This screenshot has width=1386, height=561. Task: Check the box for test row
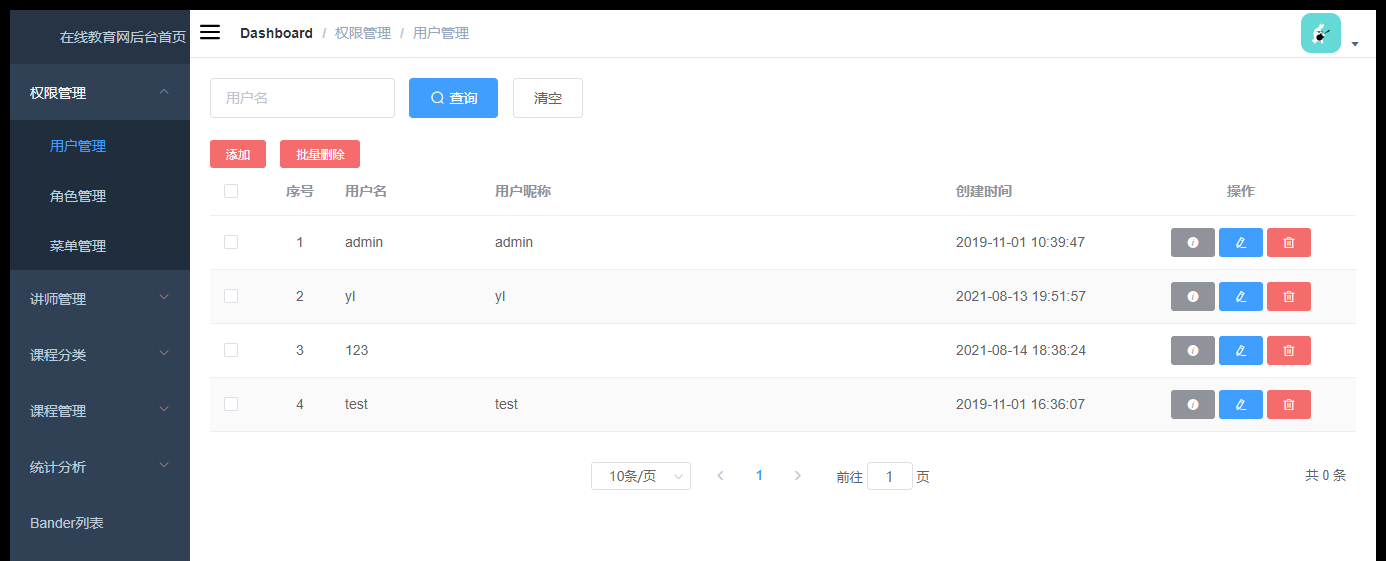[231, 404]
